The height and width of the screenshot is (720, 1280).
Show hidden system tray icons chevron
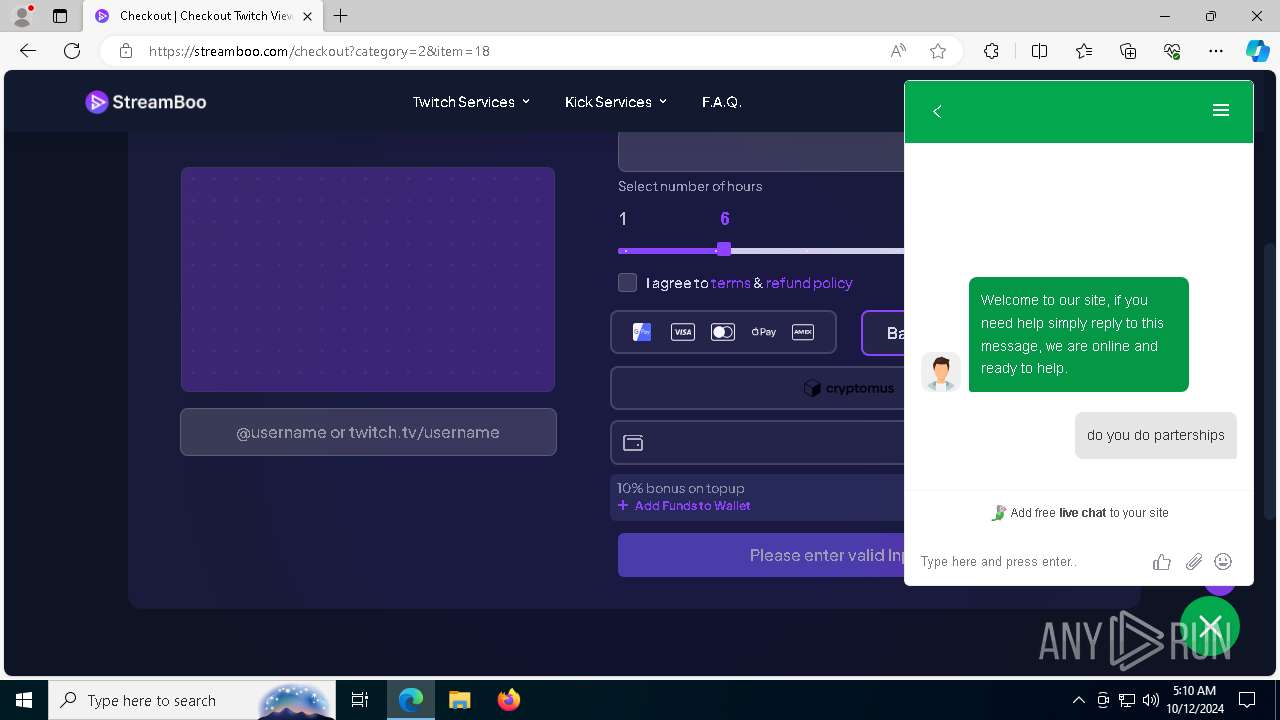pos(1078,700)
